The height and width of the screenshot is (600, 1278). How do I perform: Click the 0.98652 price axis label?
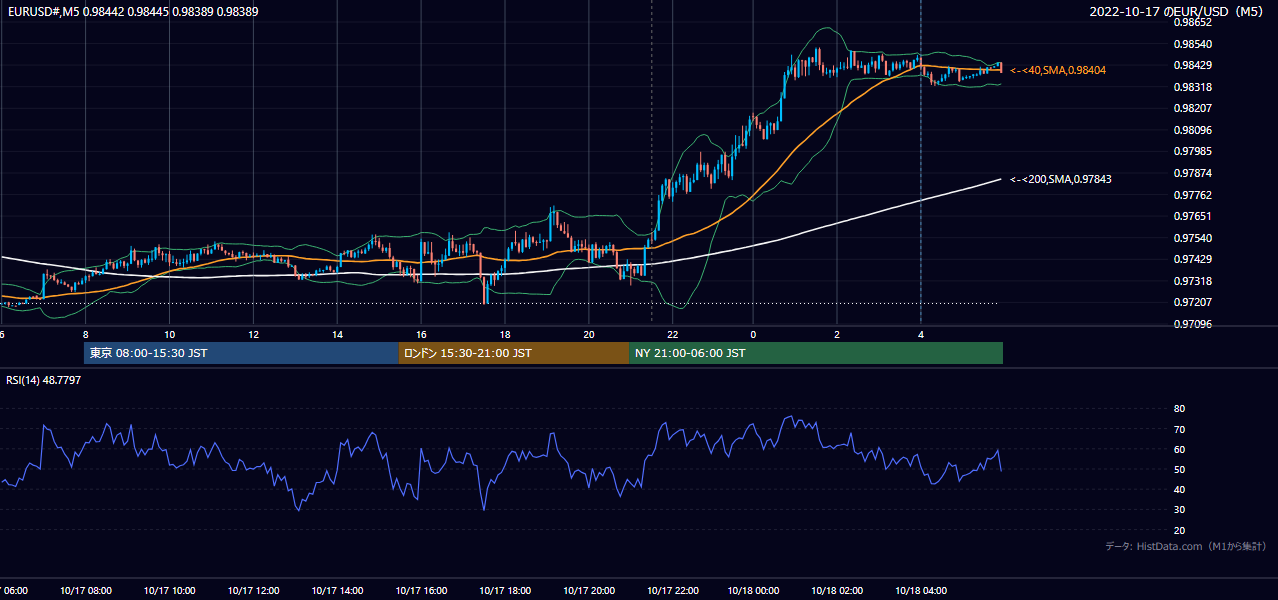pyautogui.click(x=1192, y=22)
